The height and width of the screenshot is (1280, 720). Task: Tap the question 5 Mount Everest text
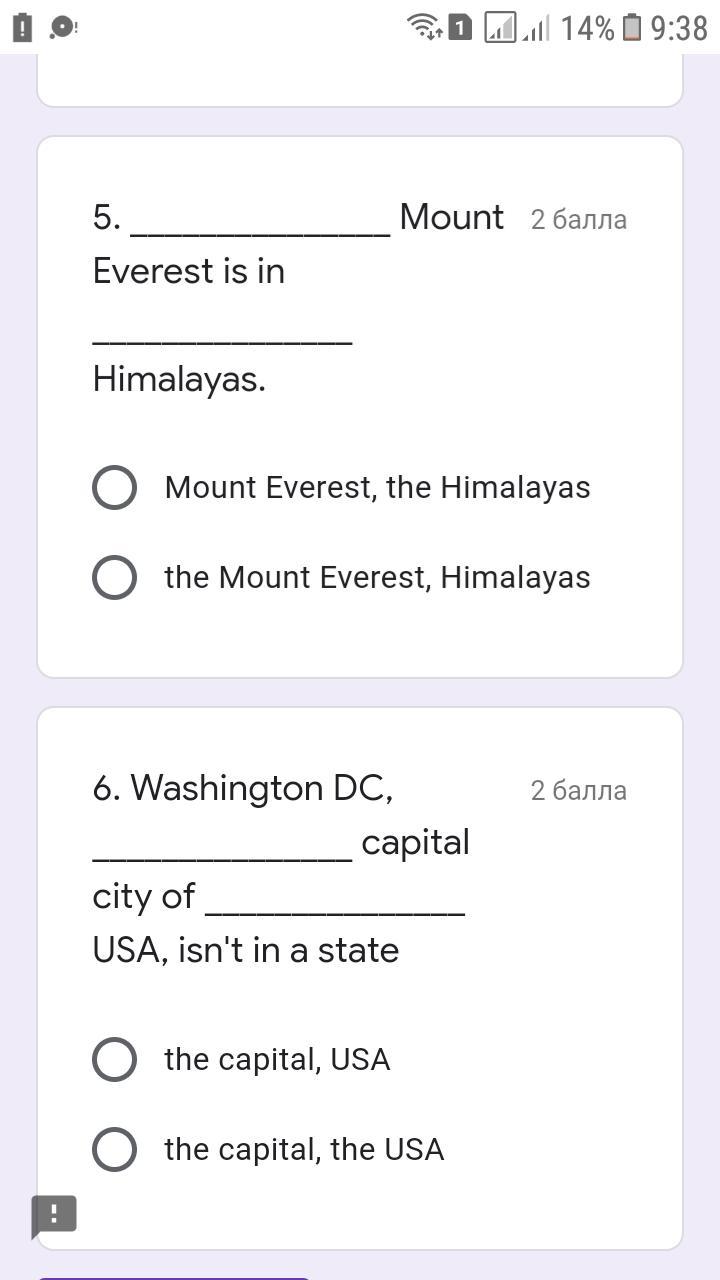tap(298, 298)
